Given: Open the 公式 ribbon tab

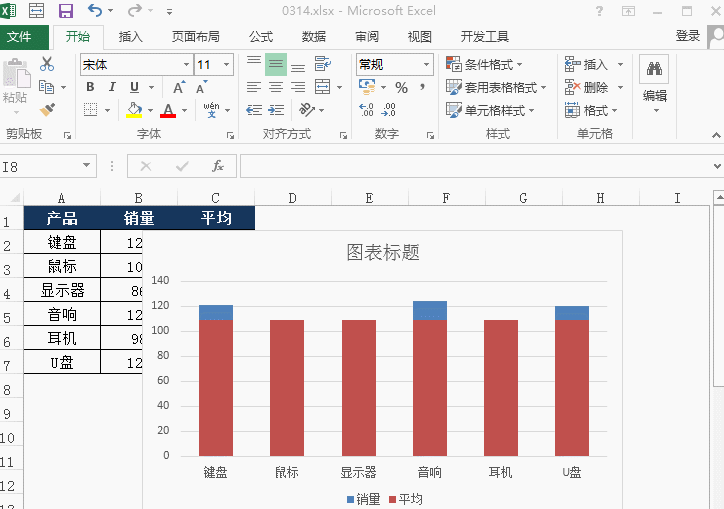Looking at the screenshot, I should tap(261, 36).
